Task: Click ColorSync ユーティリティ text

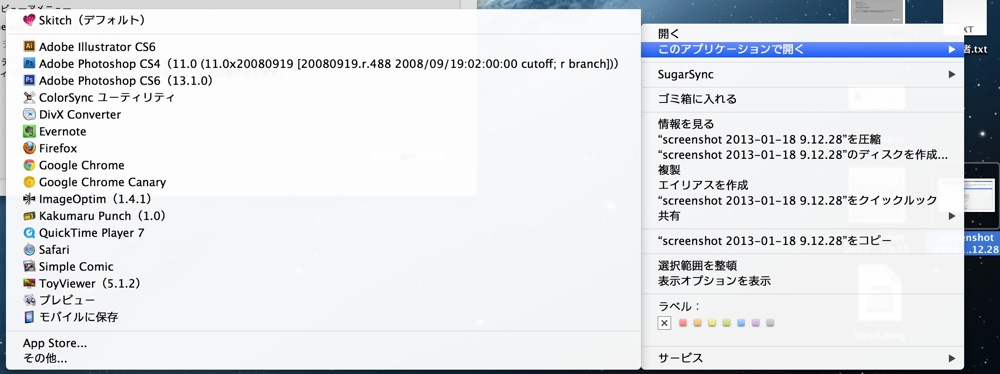Action: [107, 98]
